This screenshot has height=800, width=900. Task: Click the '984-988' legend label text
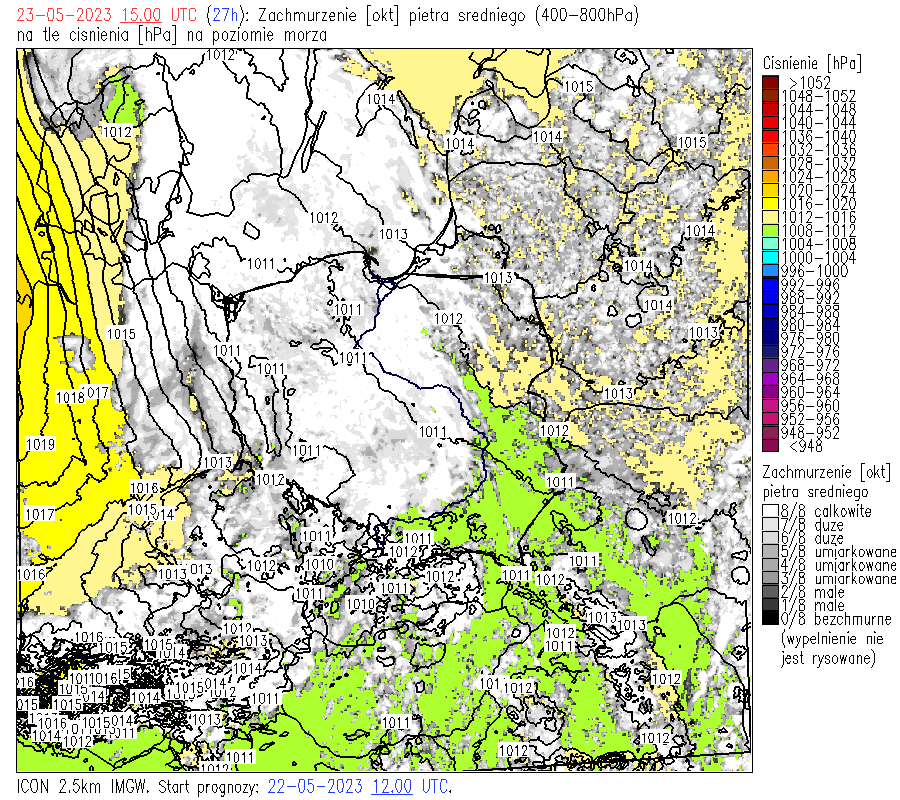point(810,312)
